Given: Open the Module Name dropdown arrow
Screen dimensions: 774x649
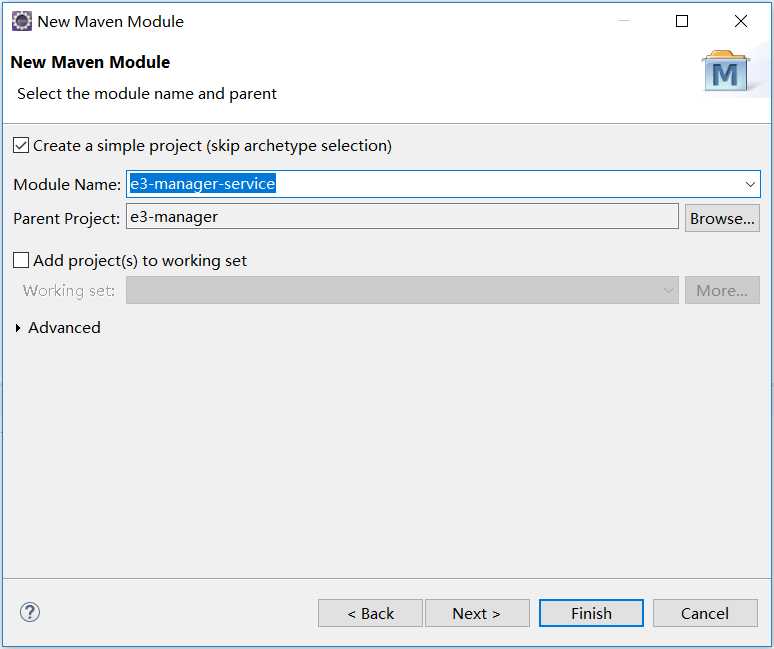Looking at the screenshot, I should [750, 184].
